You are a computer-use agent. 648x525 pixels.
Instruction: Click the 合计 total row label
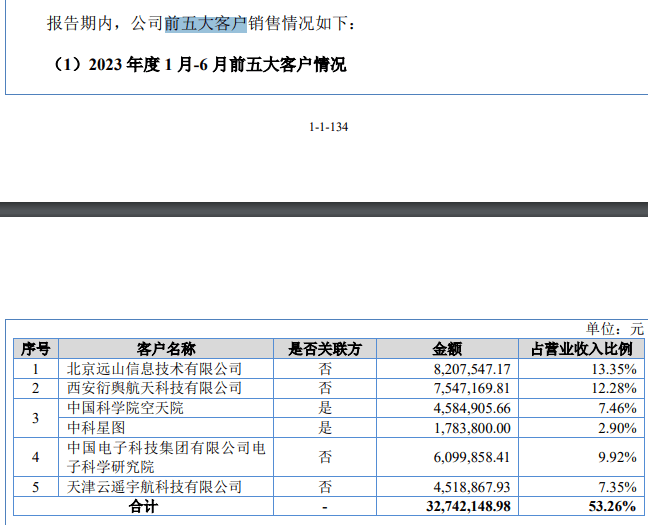[x=143, y=506]
